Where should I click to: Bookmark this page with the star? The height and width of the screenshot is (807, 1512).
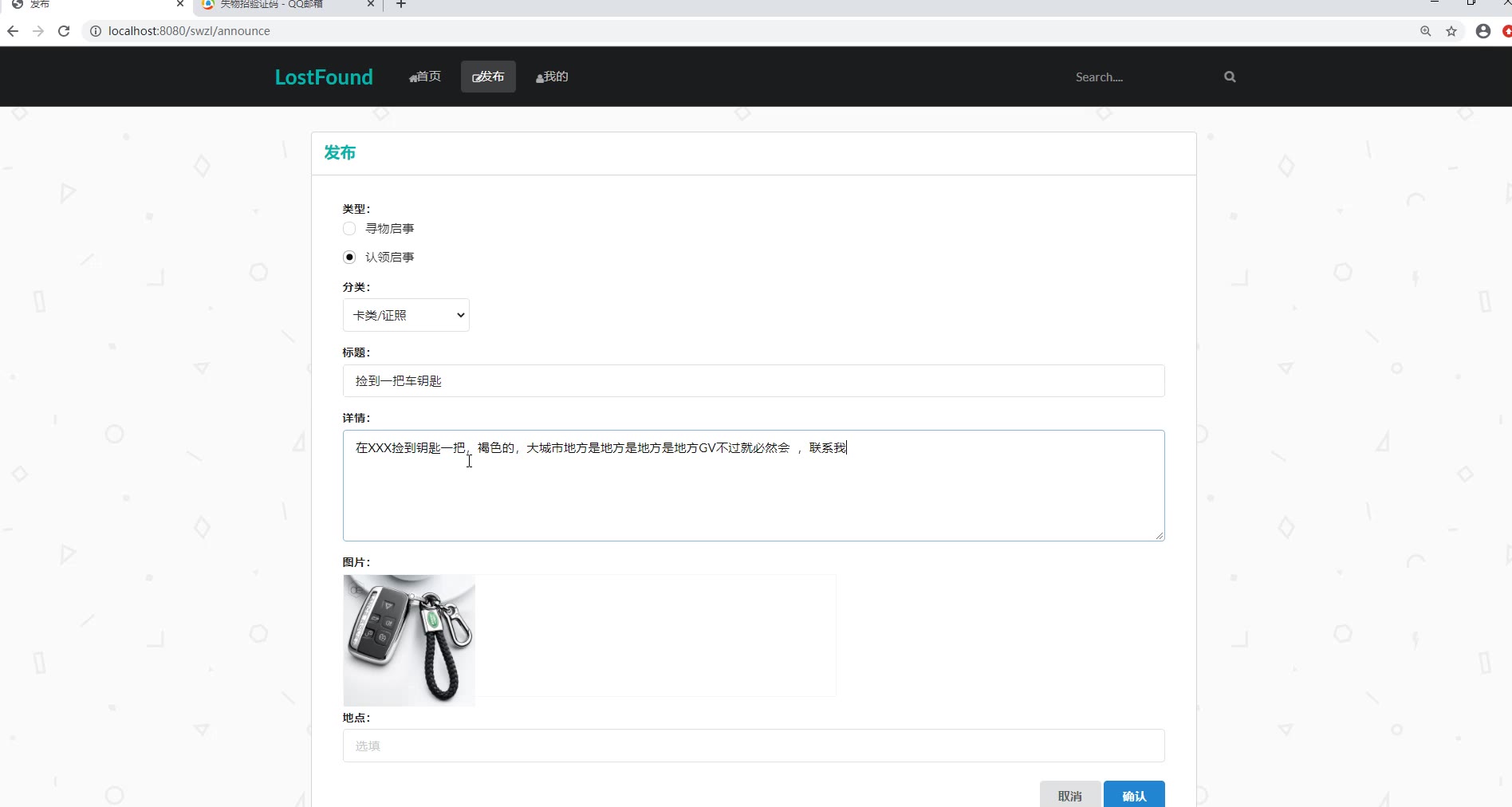pos(1451,31)
